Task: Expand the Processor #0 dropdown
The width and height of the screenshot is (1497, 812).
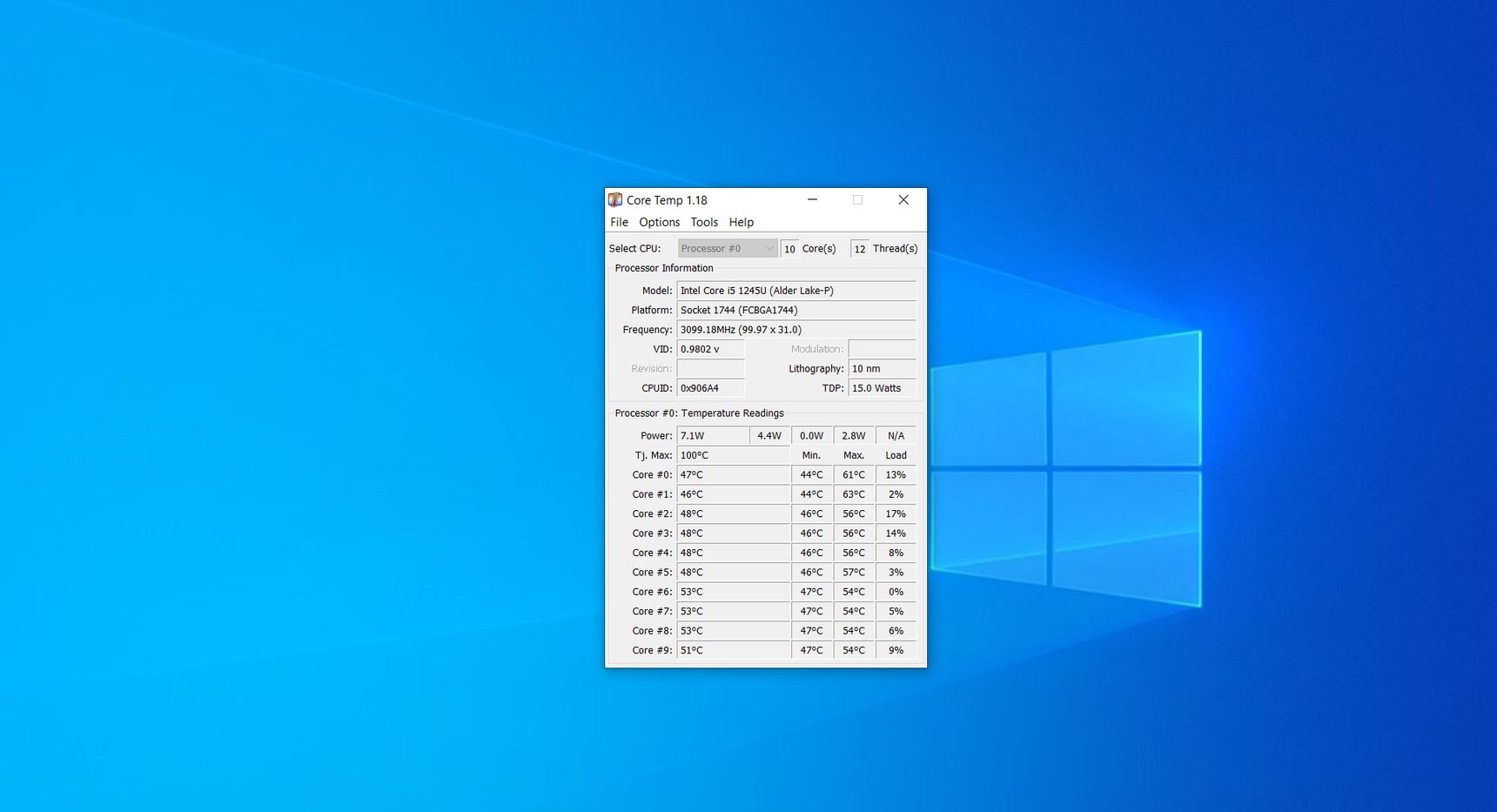Action: click(x=728, y=249)
